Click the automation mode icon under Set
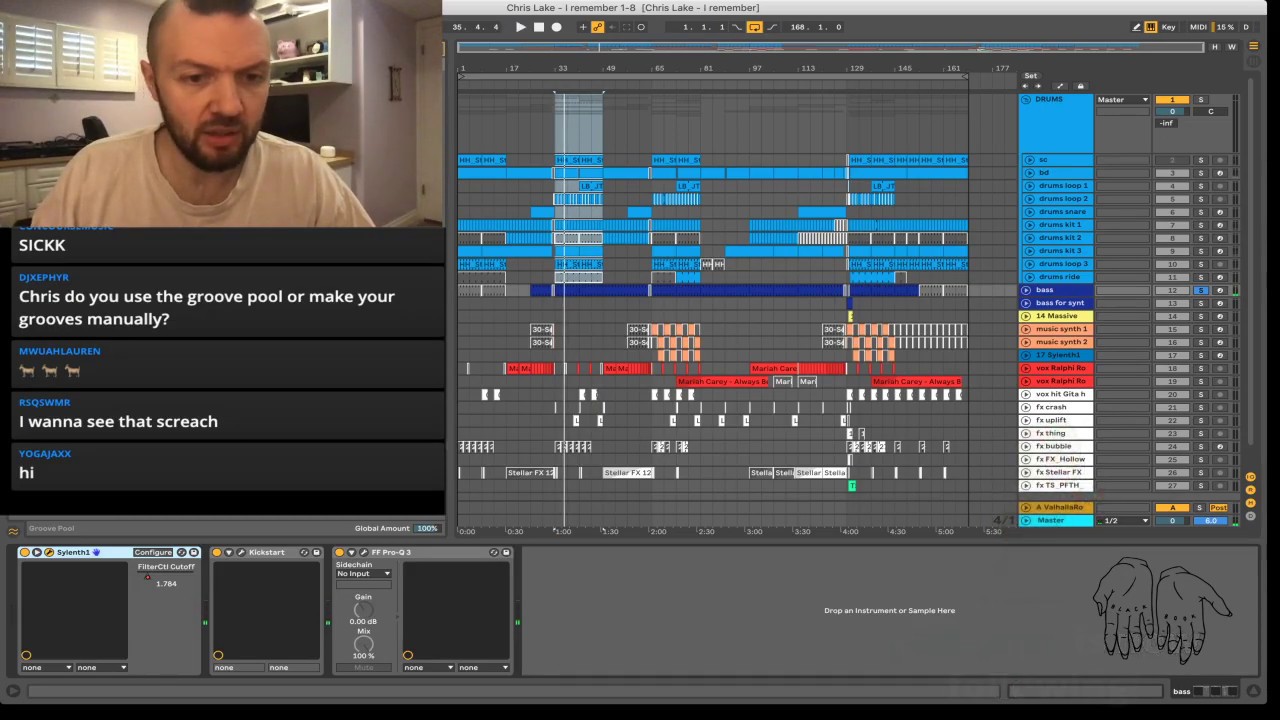 coord(1060,86)
